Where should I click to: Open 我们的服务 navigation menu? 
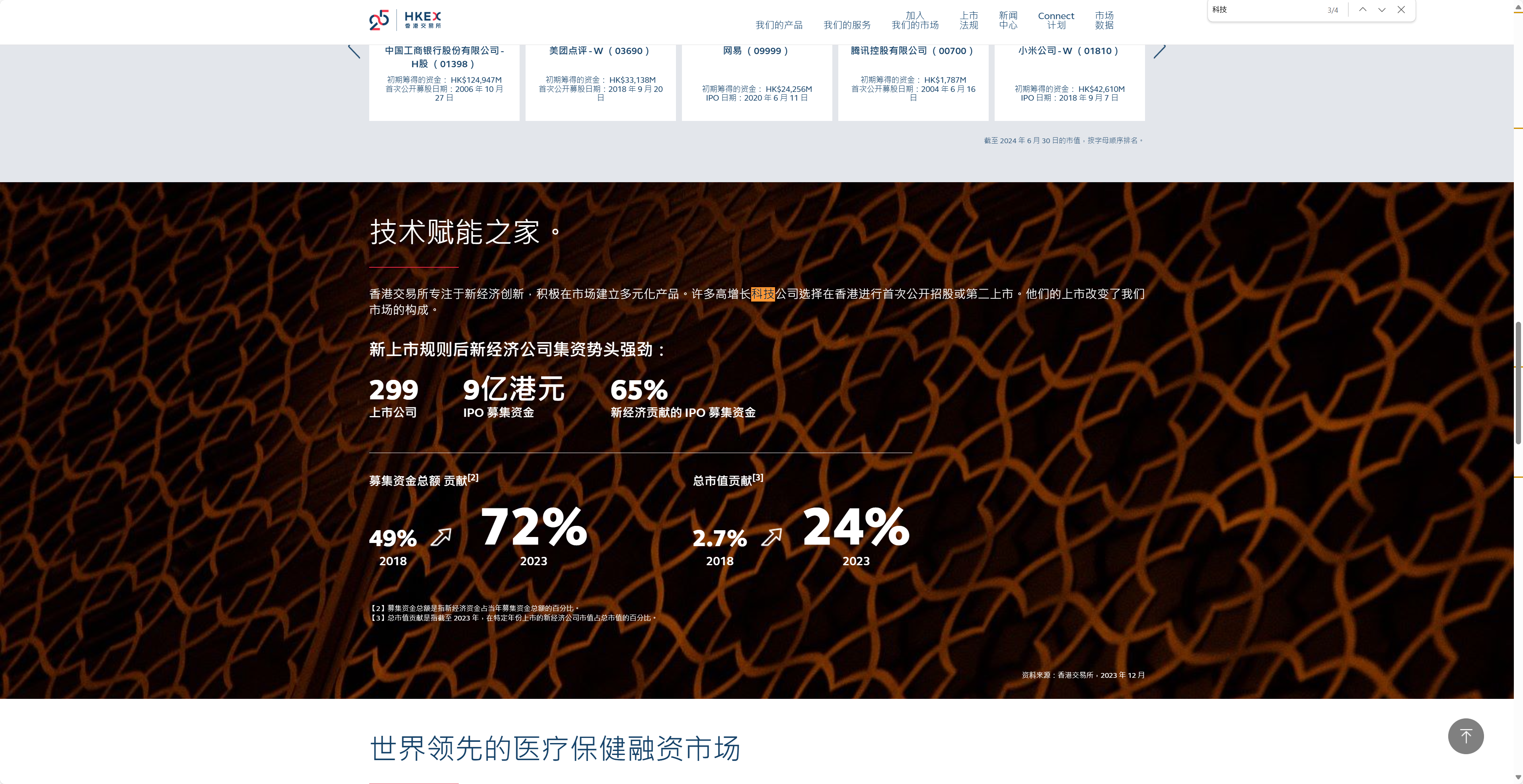point(847,25)
